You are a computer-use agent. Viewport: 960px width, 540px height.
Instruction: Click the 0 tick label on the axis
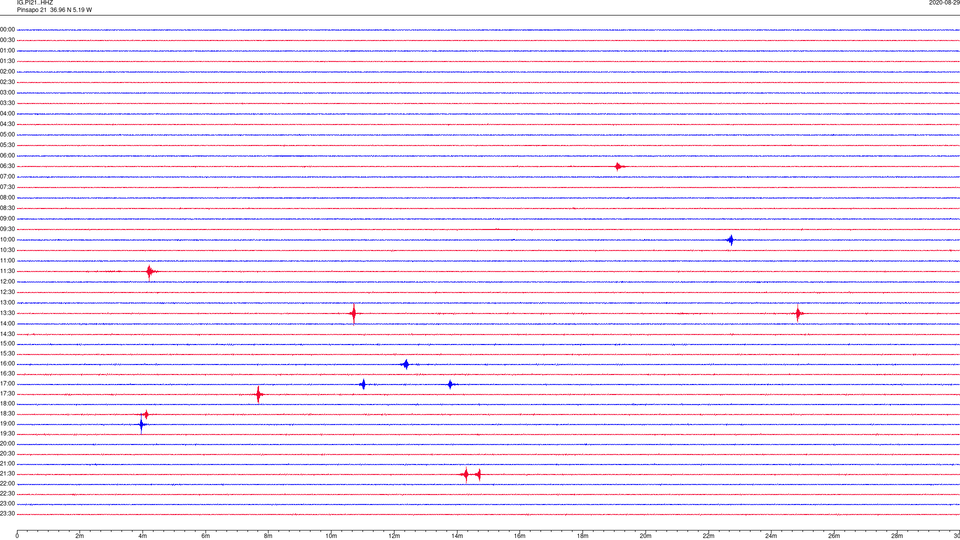17,536
